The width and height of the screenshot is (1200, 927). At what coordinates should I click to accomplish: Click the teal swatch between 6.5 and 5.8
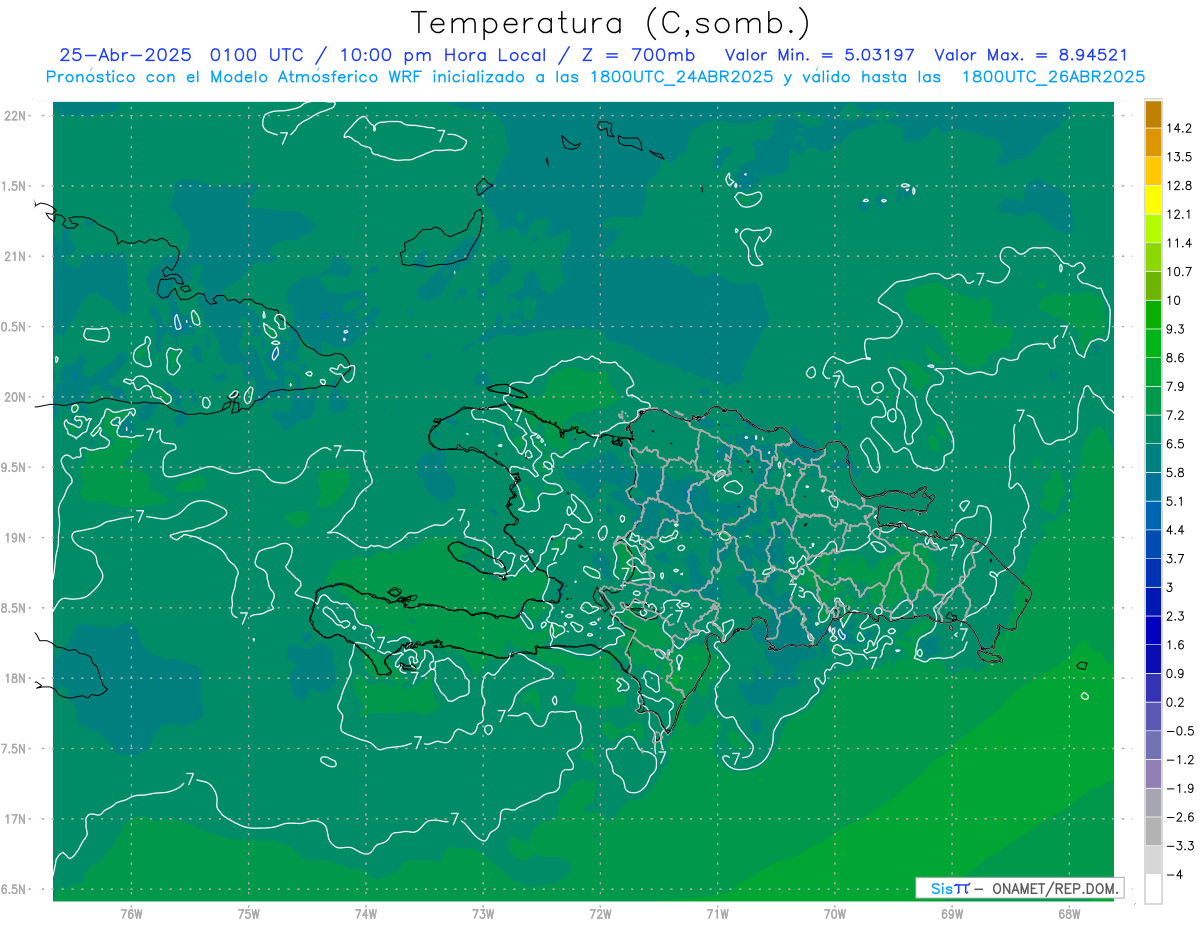pyautogui.click(x=1153, y=458)
